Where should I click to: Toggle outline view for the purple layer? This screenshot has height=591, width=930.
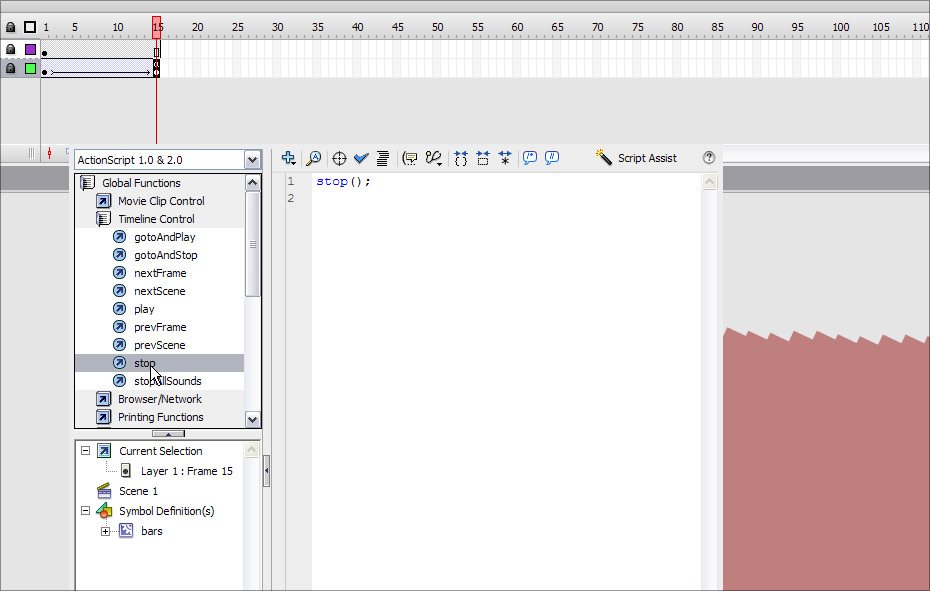coord(30,49)
